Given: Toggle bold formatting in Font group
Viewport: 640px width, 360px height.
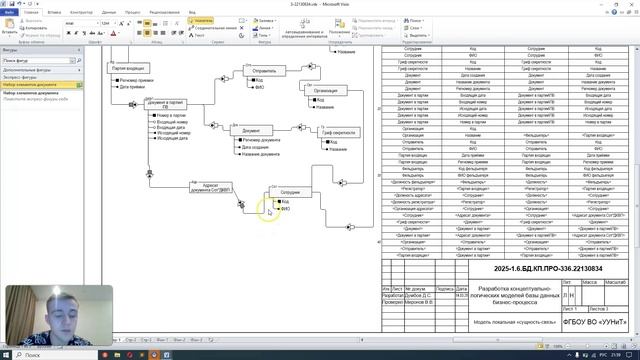Looking at the screenshot, I should pos(69,33).
